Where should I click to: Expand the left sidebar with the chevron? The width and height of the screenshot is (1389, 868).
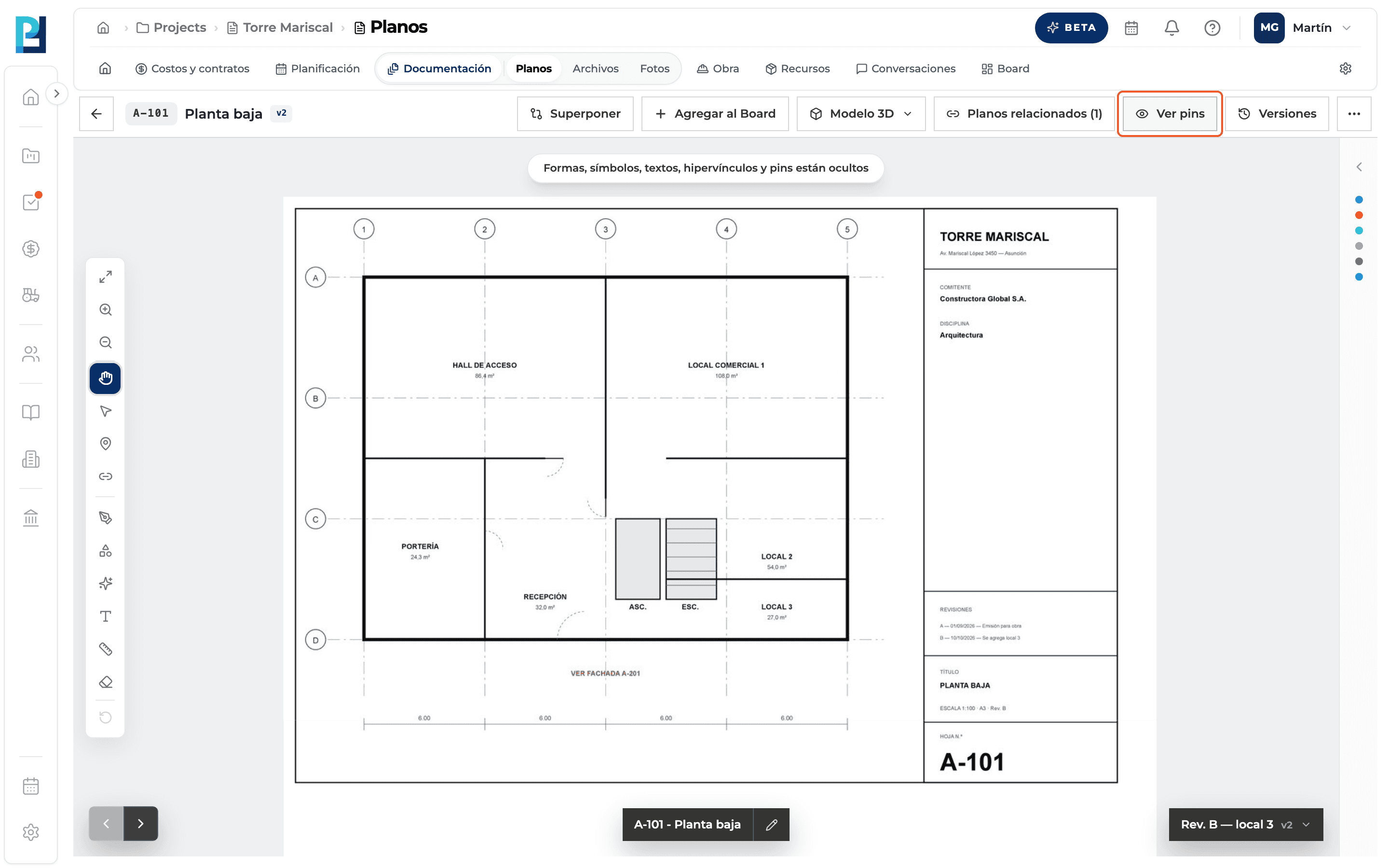point(56,94)
